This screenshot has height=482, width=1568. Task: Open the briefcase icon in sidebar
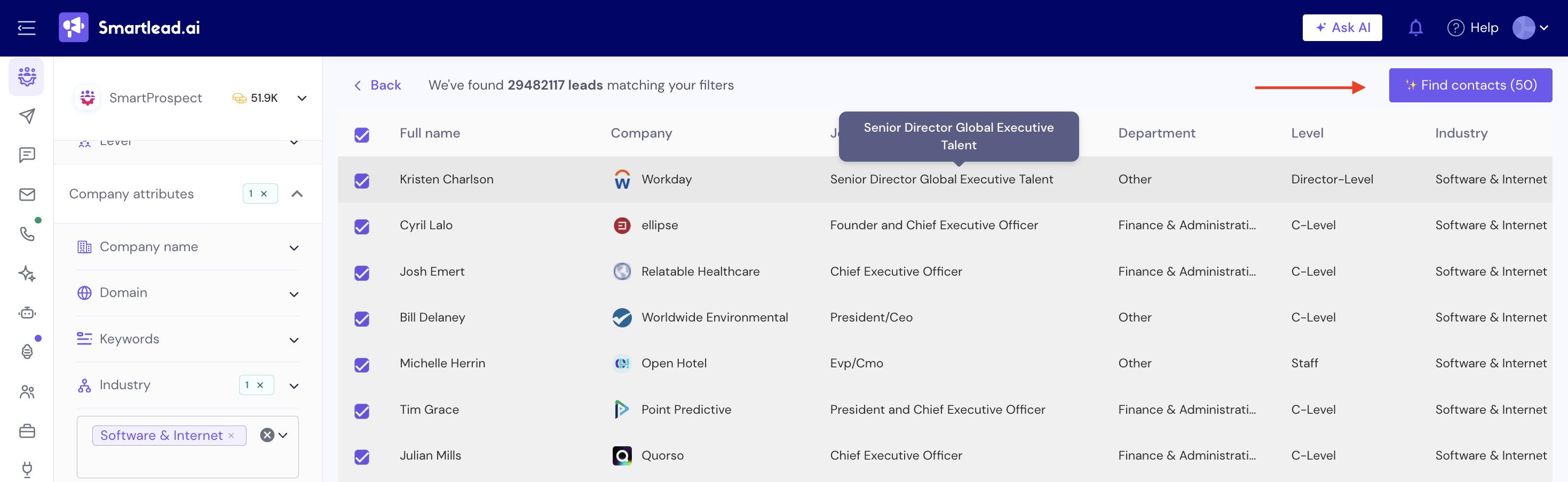coord(27,431)
